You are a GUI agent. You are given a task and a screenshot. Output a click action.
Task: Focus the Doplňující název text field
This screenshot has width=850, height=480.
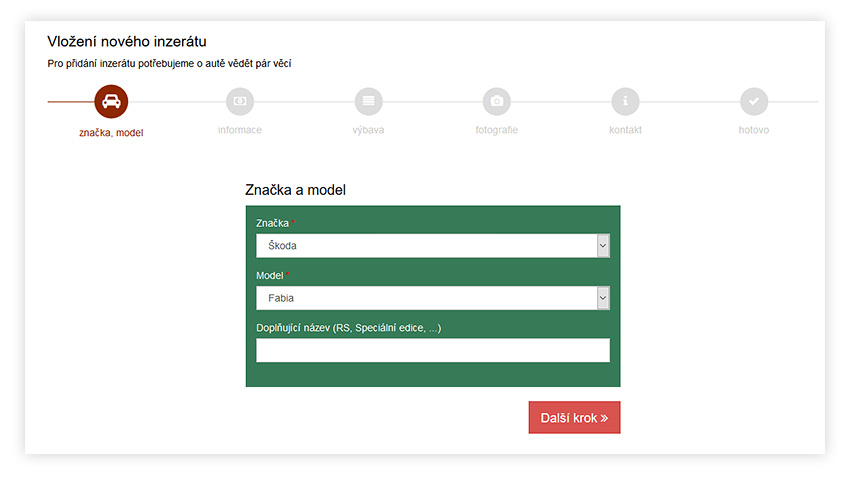pos(432,350)
